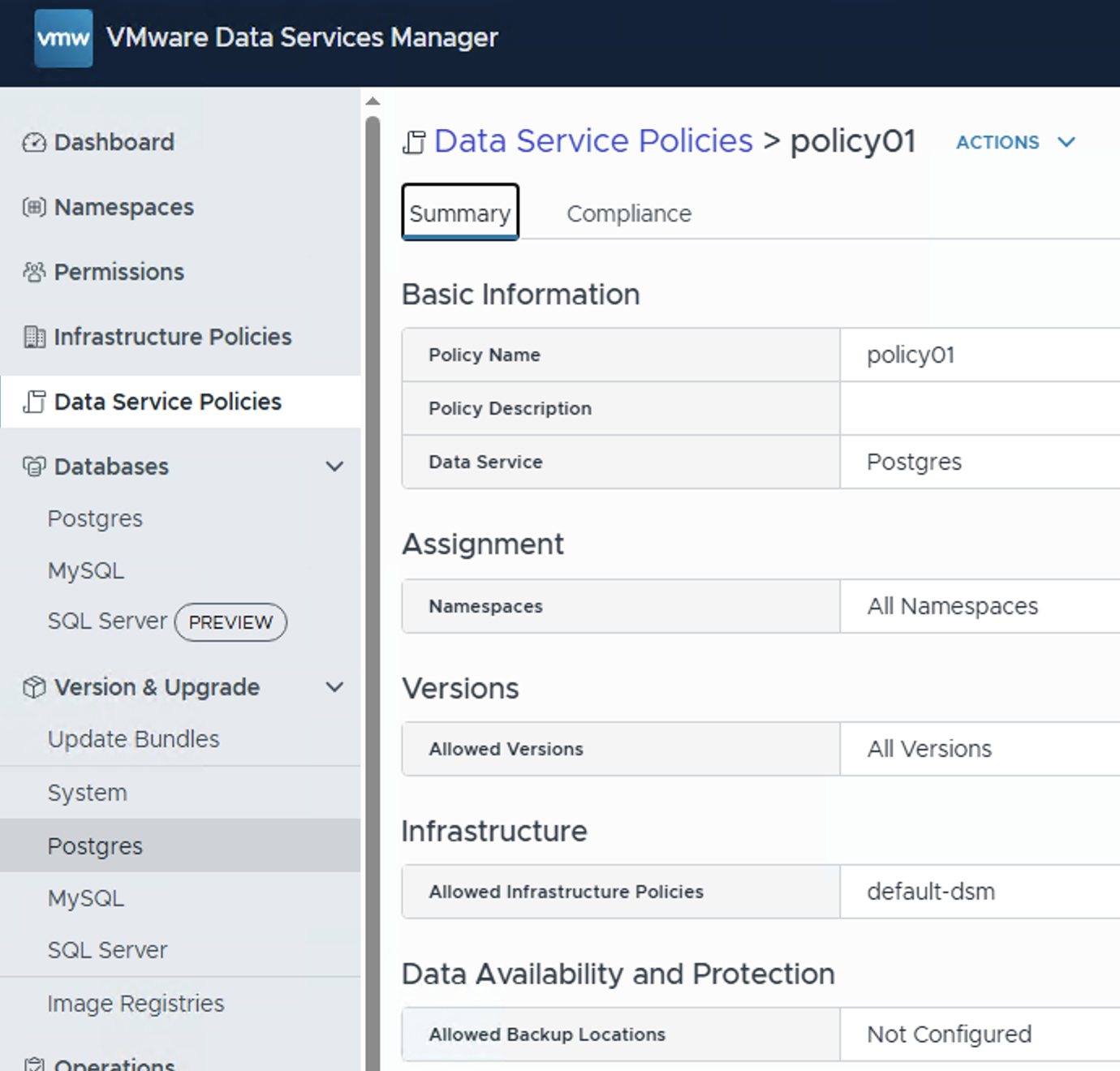Viewport: 1120px width, 1071px height.
Task: Collapse the Databases section chevron
Action: pos(334,467)
